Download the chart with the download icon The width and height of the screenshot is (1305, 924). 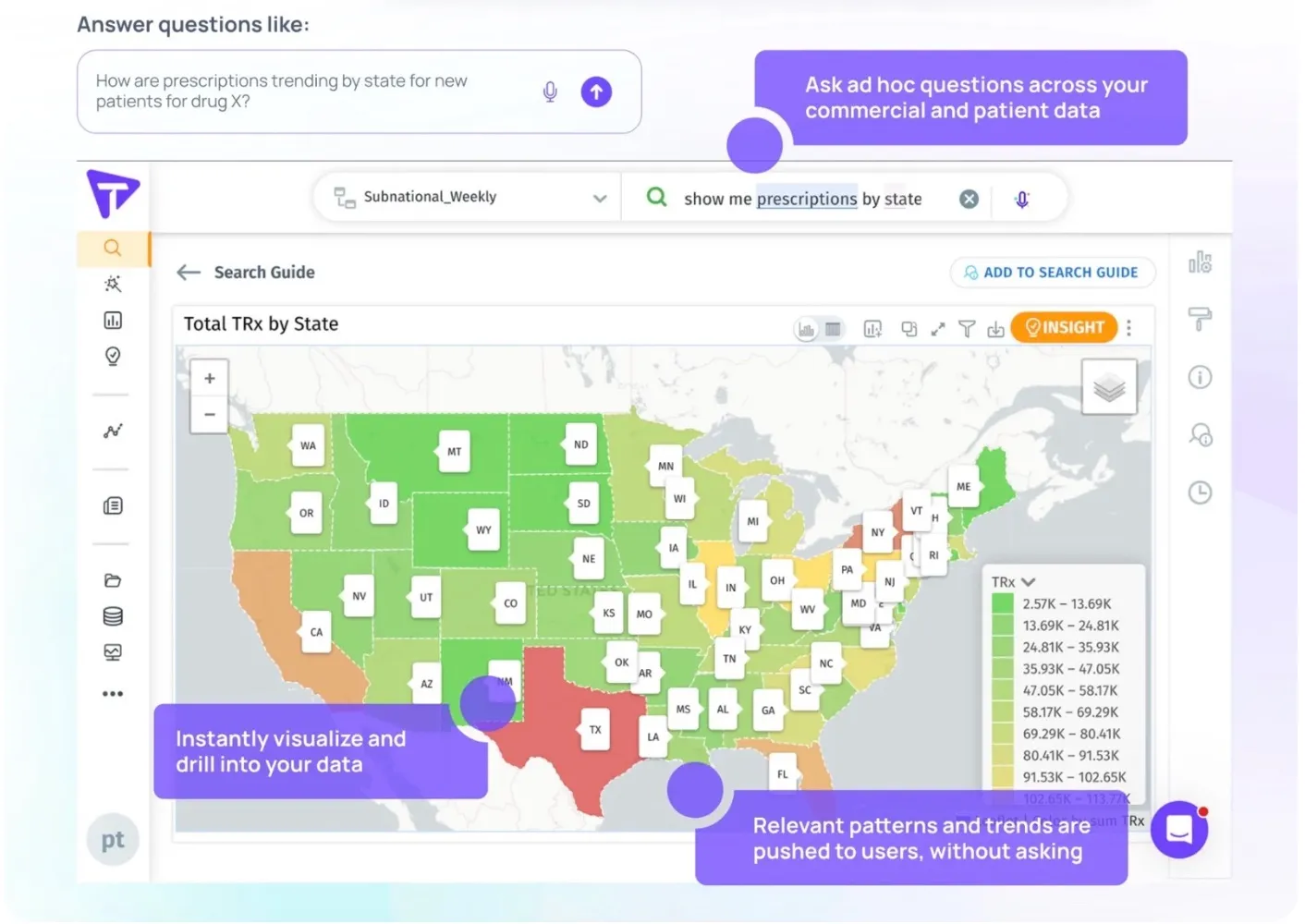pos(995,329)
